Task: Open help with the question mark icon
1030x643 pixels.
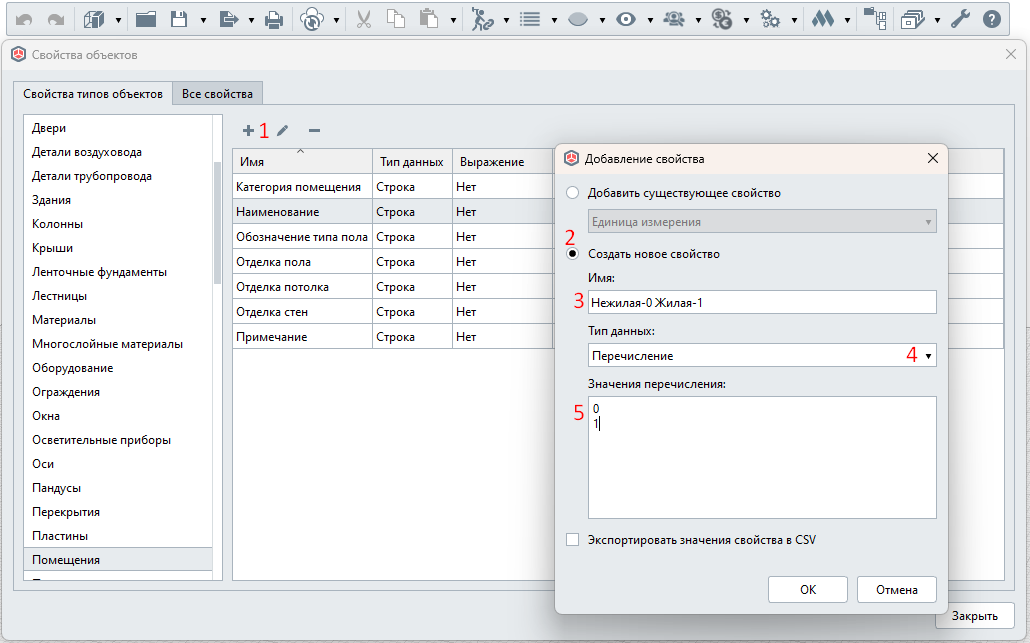Action: coord(992,20)
